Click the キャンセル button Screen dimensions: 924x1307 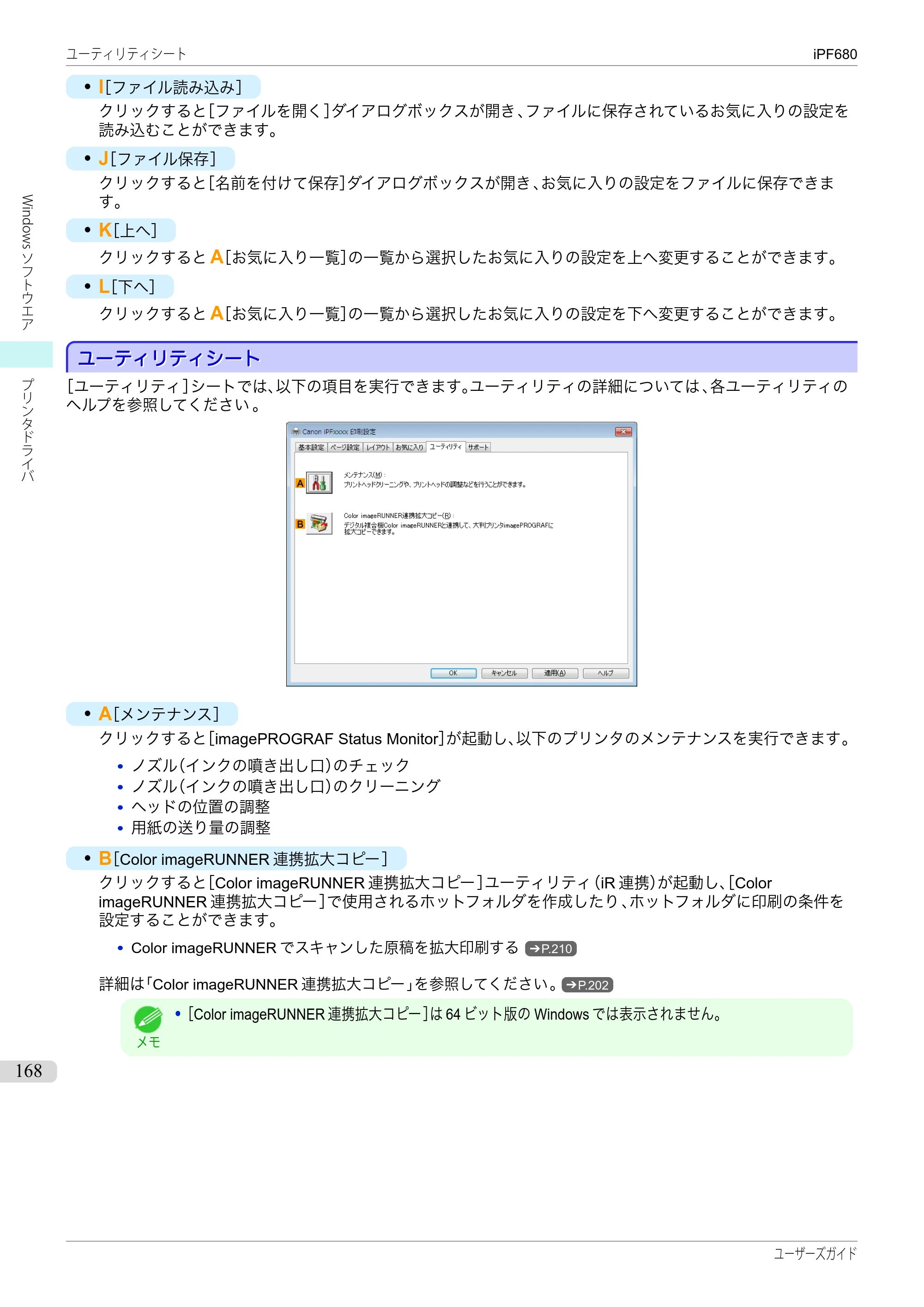pyautogui.click(x=505, y=673)
